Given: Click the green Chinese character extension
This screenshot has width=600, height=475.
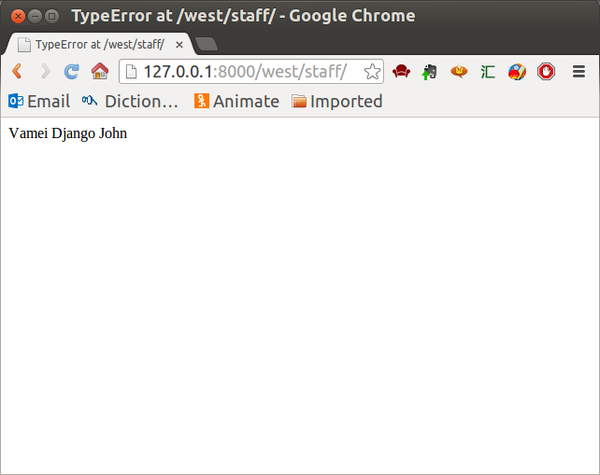Looking at the screenshot, I should pyautogui.click(x=488, y=72).
